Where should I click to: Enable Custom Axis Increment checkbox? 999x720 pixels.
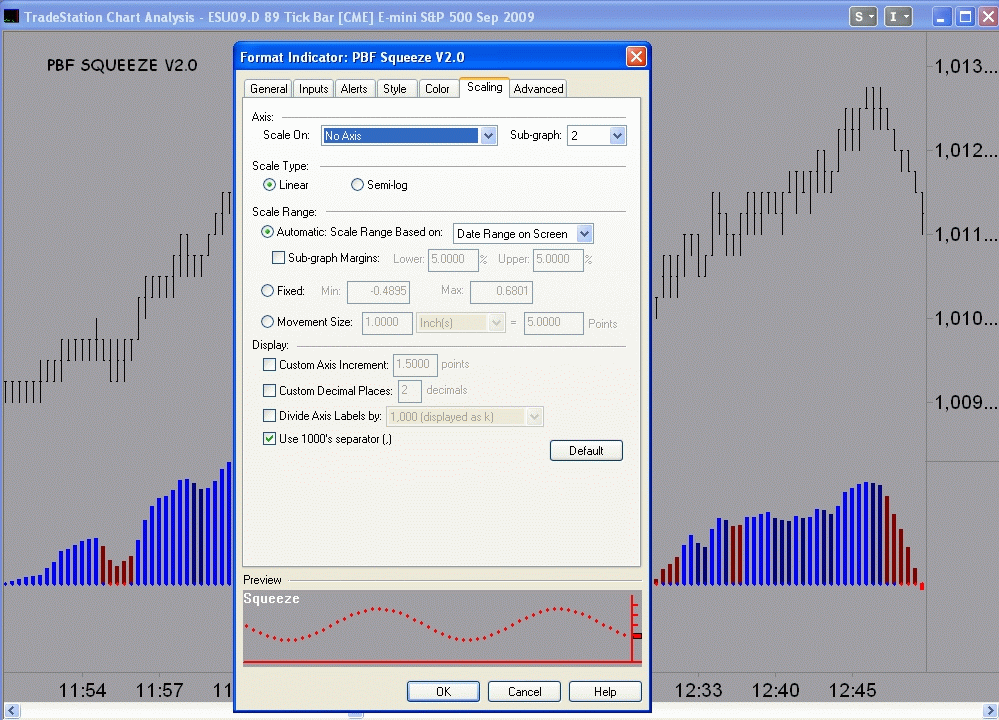270,364
